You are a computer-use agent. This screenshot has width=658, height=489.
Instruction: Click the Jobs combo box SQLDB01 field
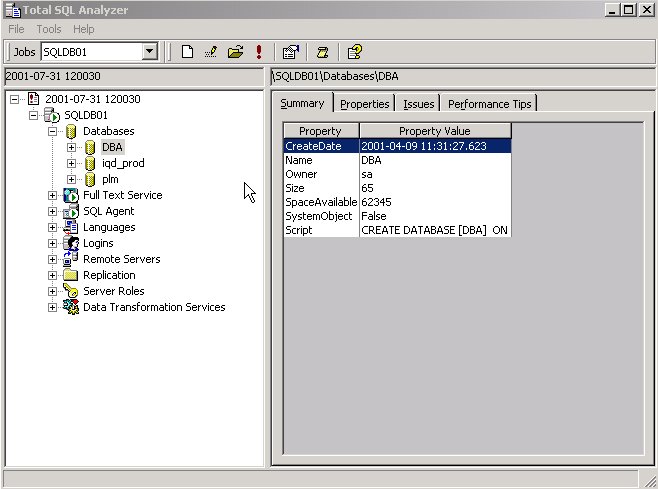click(92, 52)
